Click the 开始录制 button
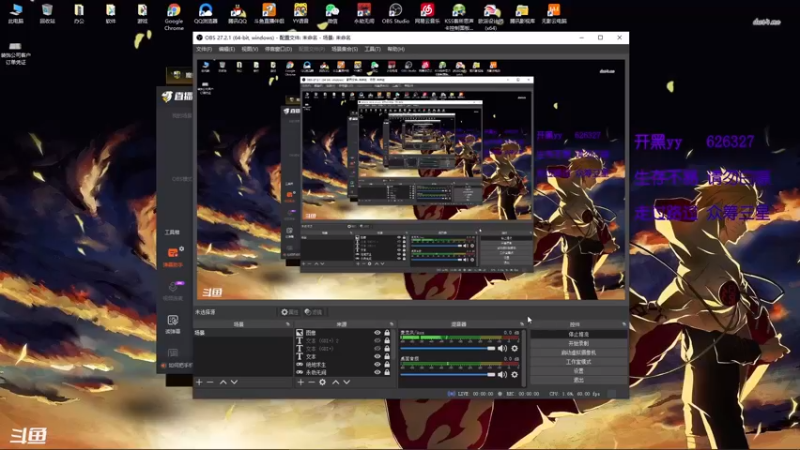The height and width of the screenshot is (450, 800). coord(578,343)
